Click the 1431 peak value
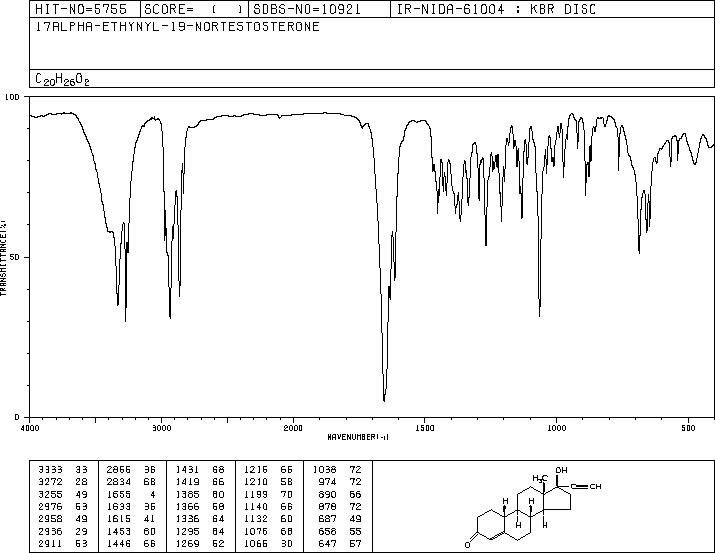715x553 pixels. [187, 470]
